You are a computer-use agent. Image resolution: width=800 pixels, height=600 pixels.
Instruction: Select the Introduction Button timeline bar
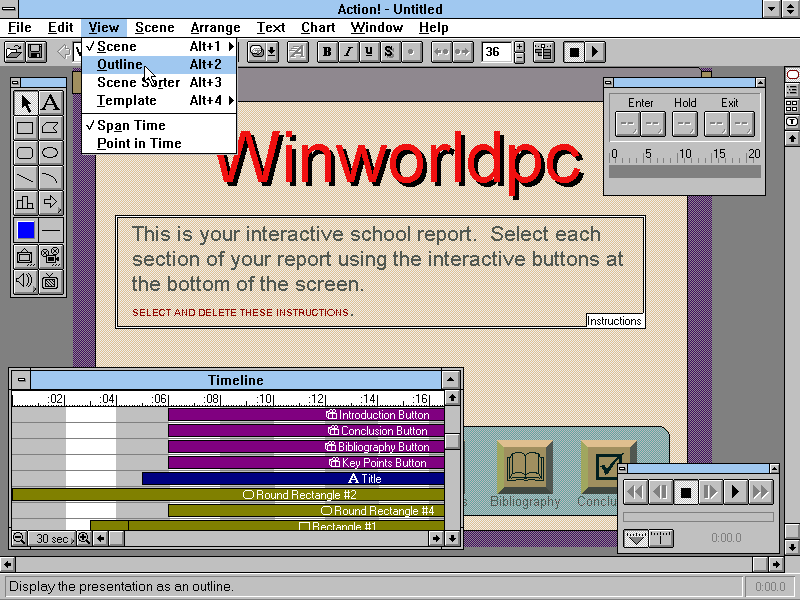306,415
